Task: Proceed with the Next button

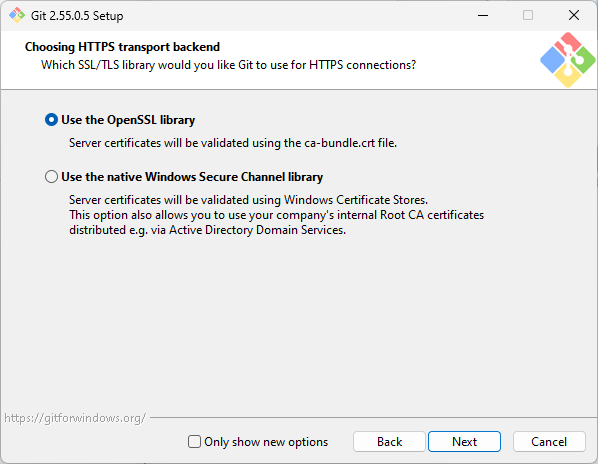Action: [x=464, y=442]
